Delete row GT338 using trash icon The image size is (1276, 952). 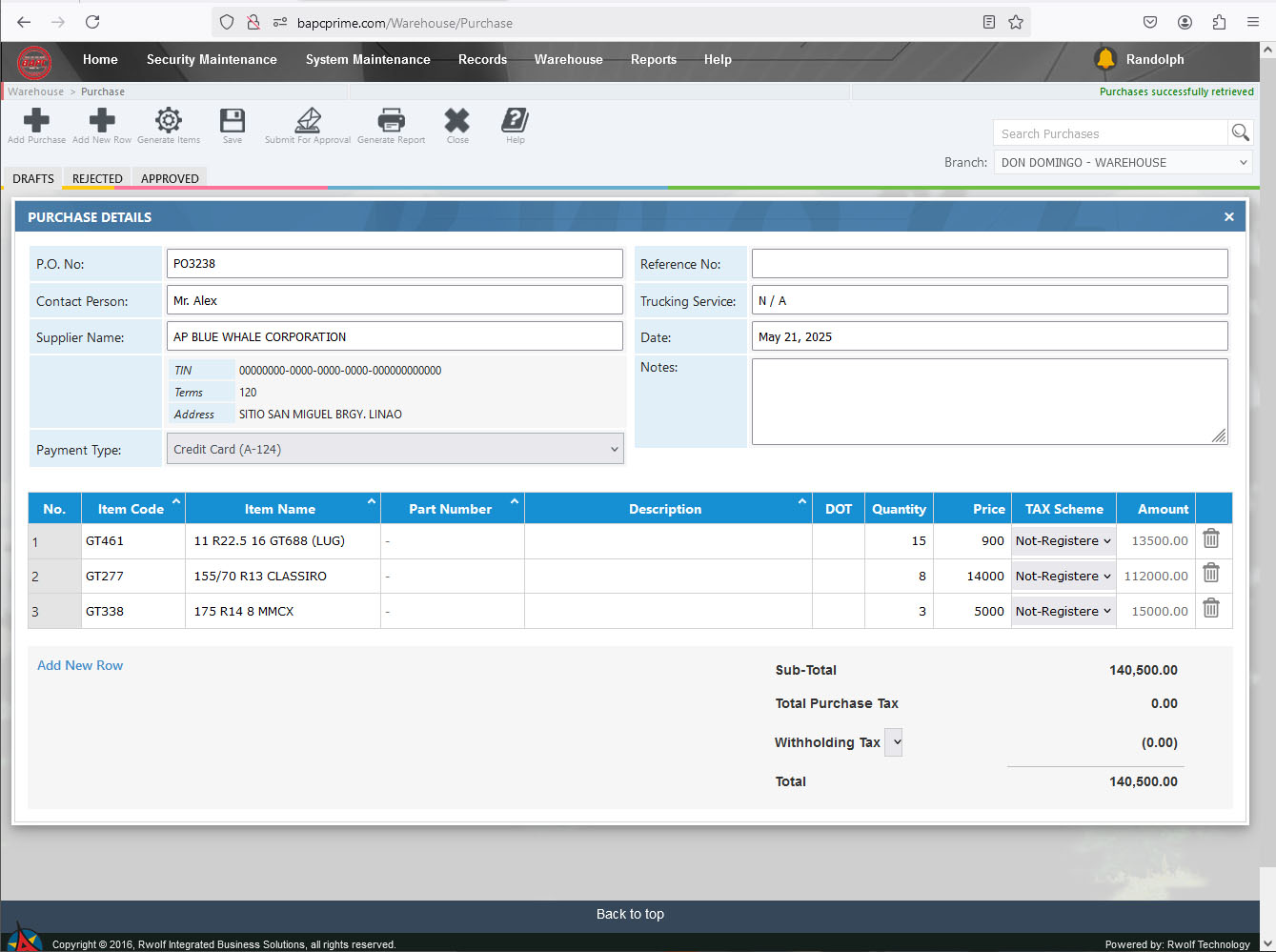point(1210,610)
